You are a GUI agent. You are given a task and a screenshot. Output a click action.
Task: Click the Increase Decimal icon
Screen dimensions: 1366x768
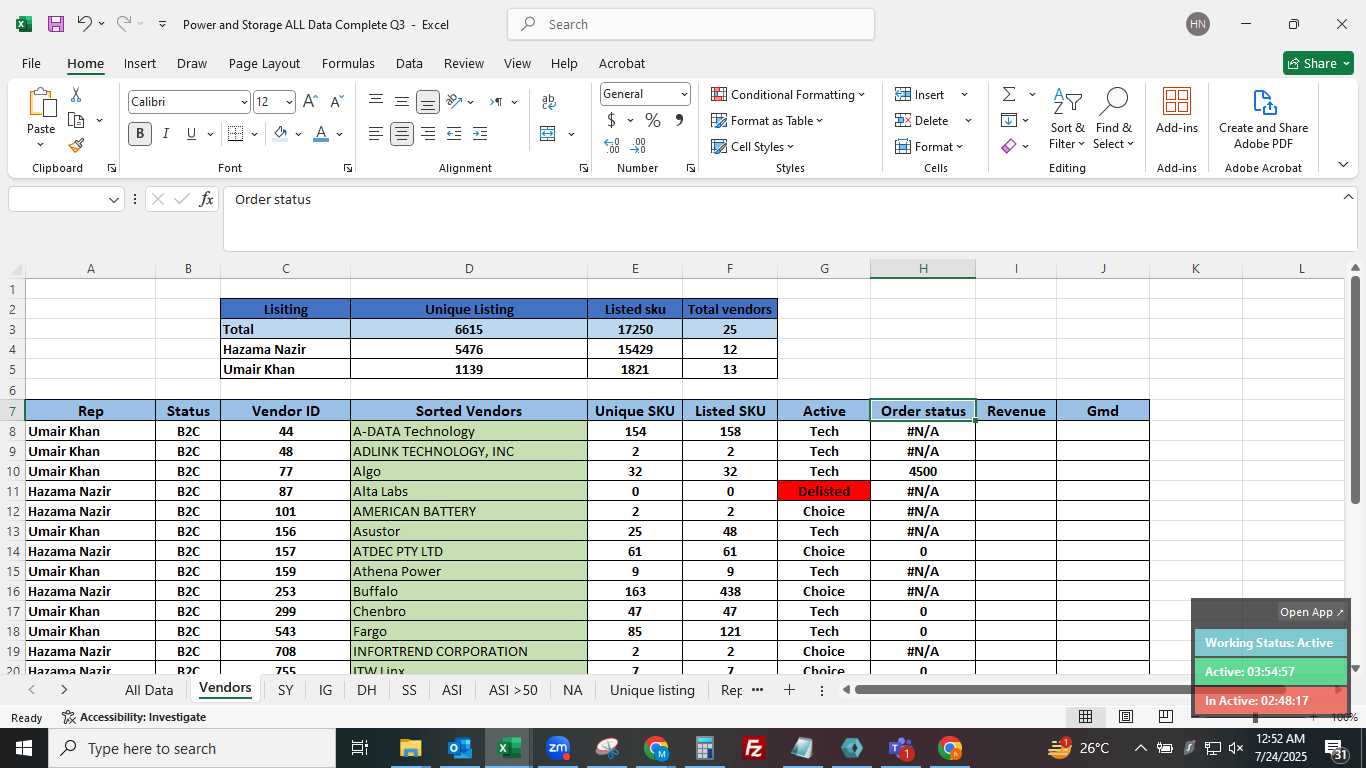(612, 146)
